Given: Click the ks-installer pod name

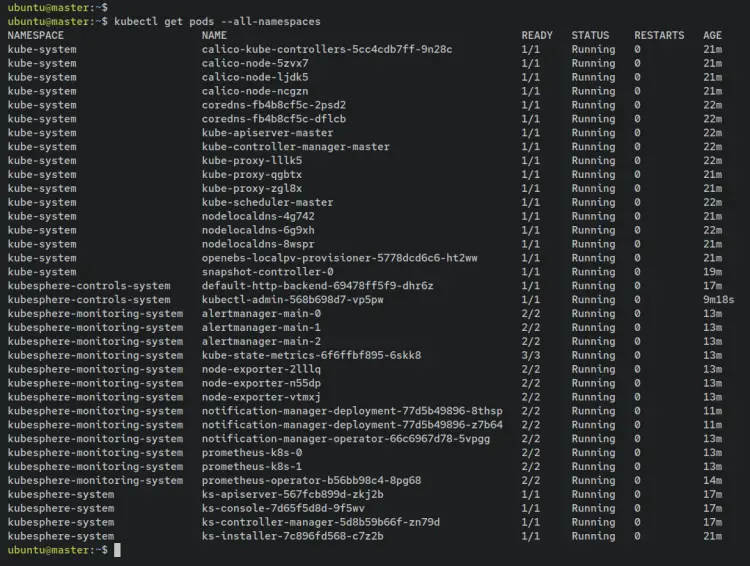Looking at the screenshot, I should tap(292, 536).
